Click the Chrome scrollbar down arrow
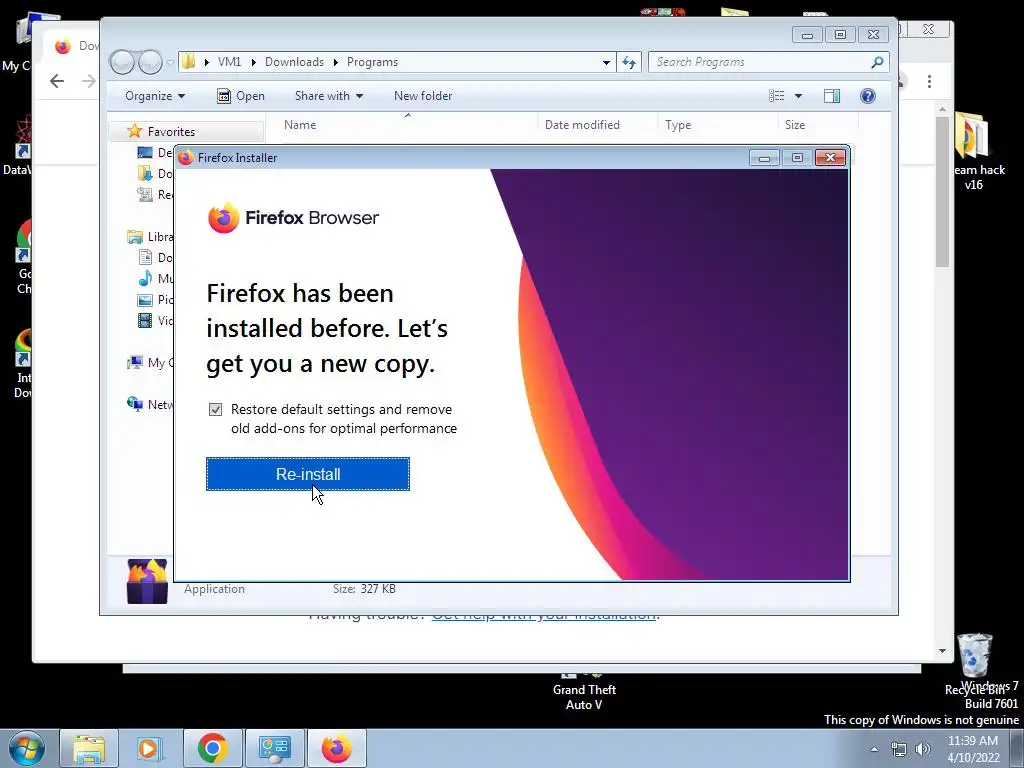 coord(942,651)
